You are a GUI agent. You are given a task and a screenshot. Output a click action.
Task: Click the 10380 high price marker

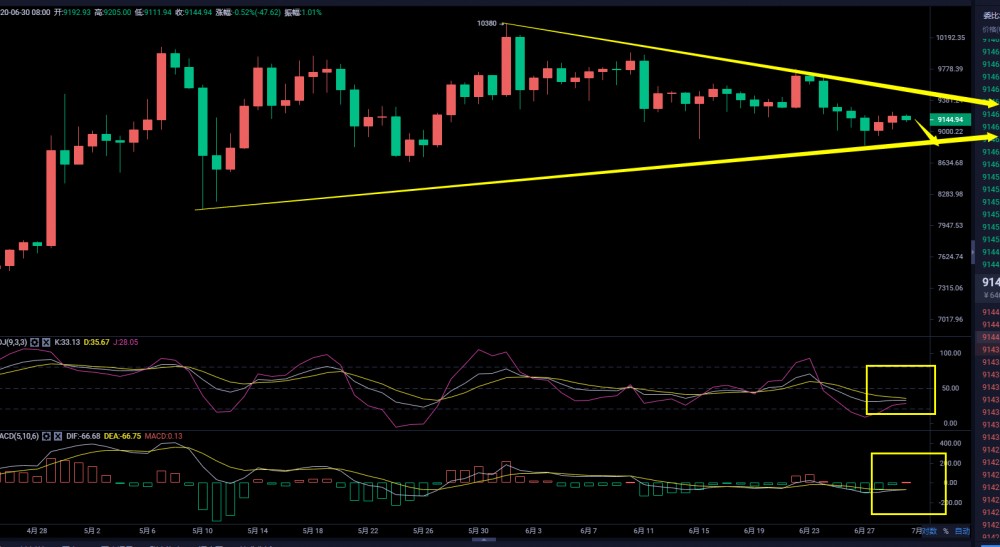[487, 22]
